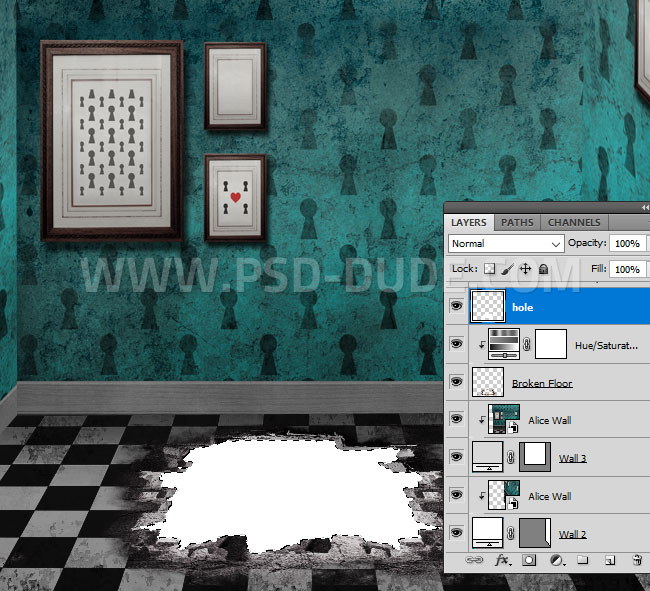
Task: Delete layer with the trash icon
Action: [637, 561]
